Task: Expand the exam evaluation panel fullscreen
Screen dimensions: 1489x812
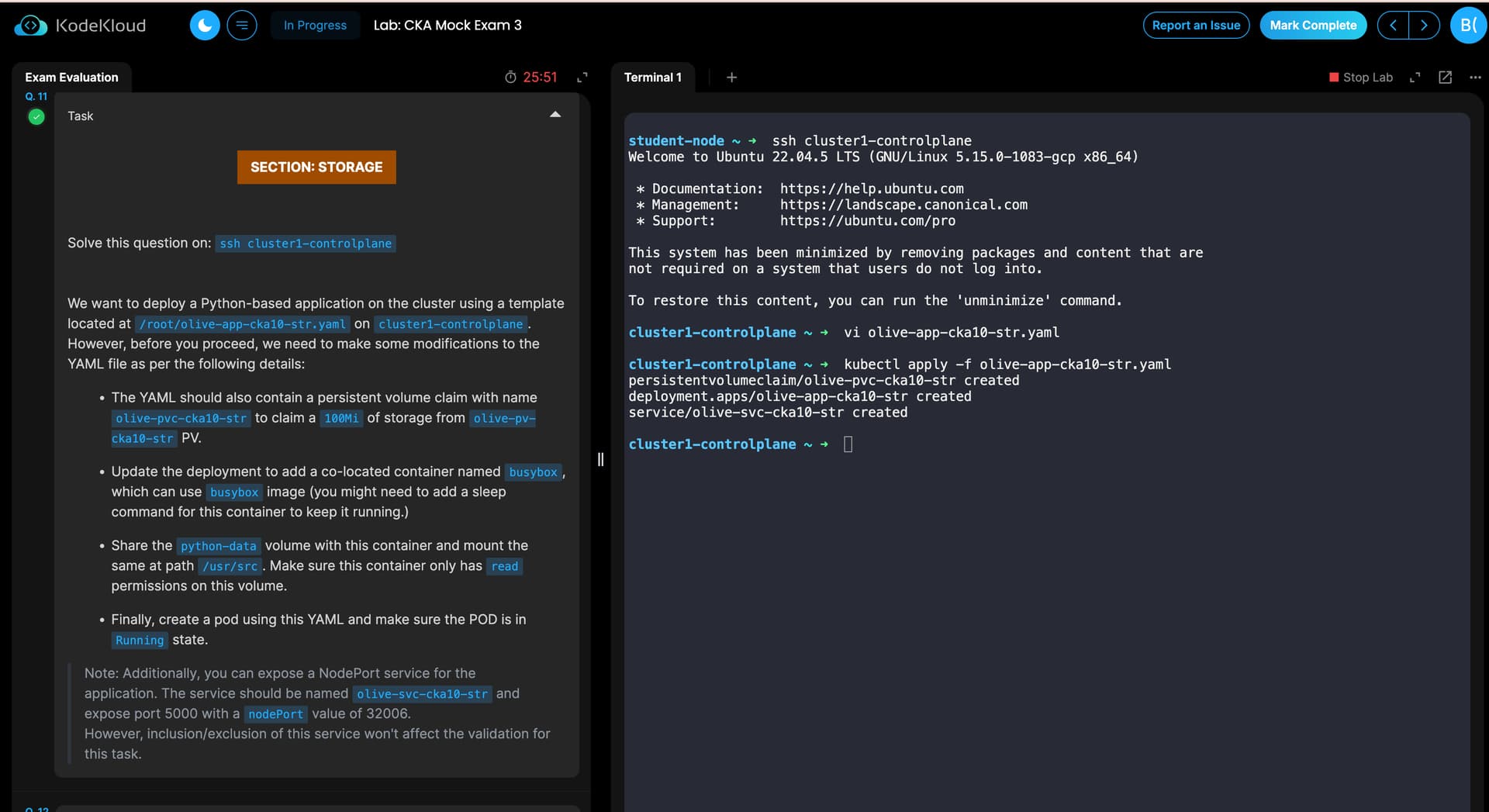Action: click(x=582, y=78)
